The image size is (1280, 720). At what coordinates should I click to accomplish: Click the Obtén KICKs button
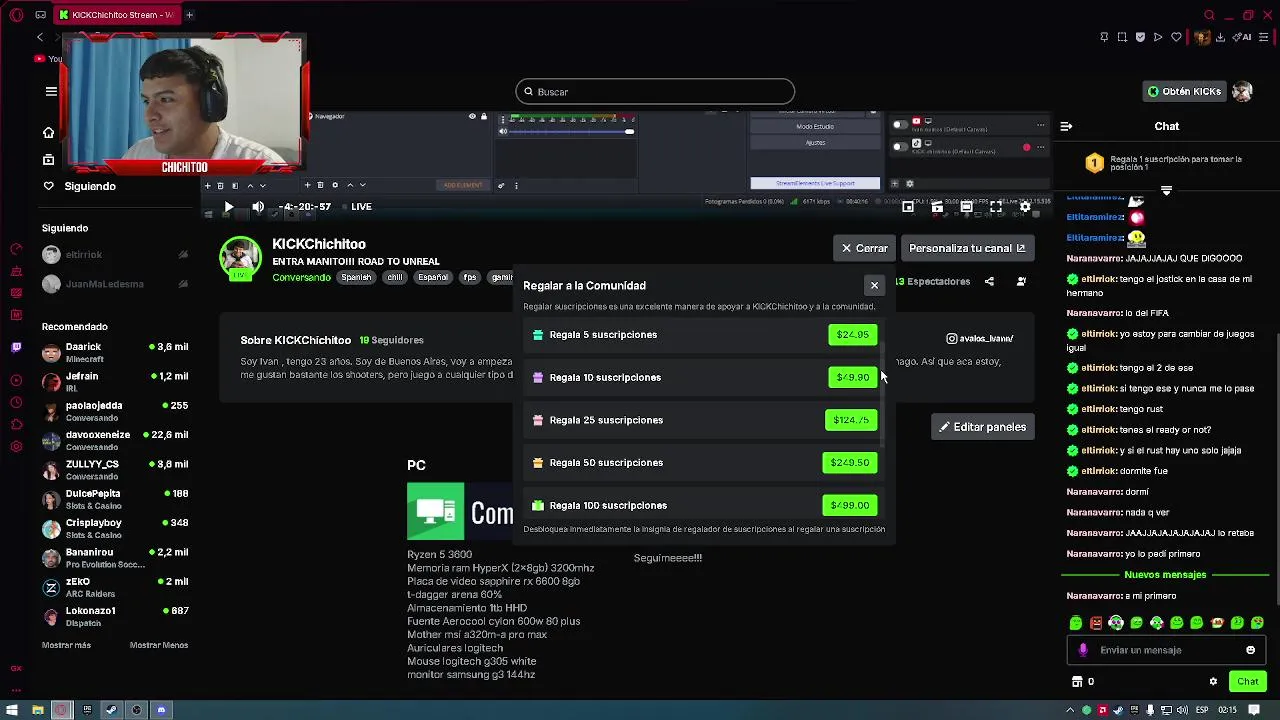(x=1184, y=91)
